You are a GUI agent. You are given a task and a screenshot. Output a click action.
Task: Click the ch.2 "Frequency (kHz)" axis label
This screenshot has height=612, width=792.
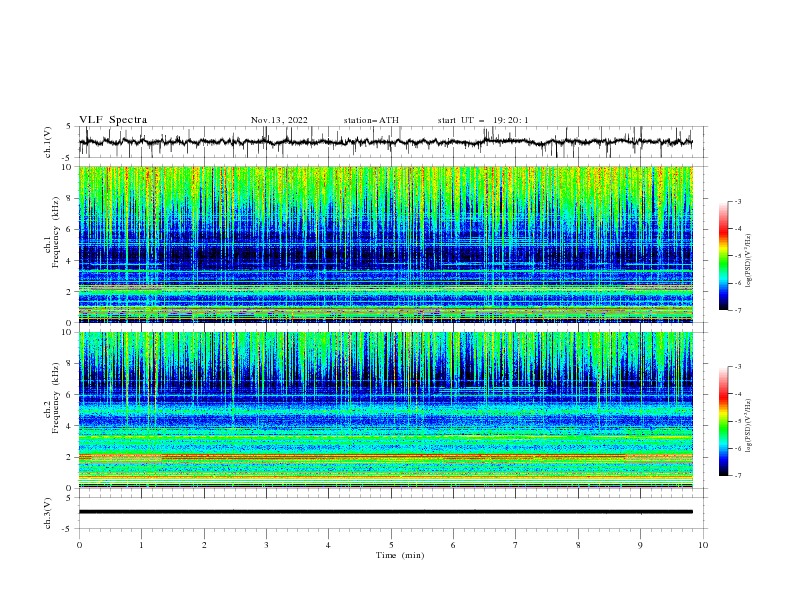(x=56, y=397)
